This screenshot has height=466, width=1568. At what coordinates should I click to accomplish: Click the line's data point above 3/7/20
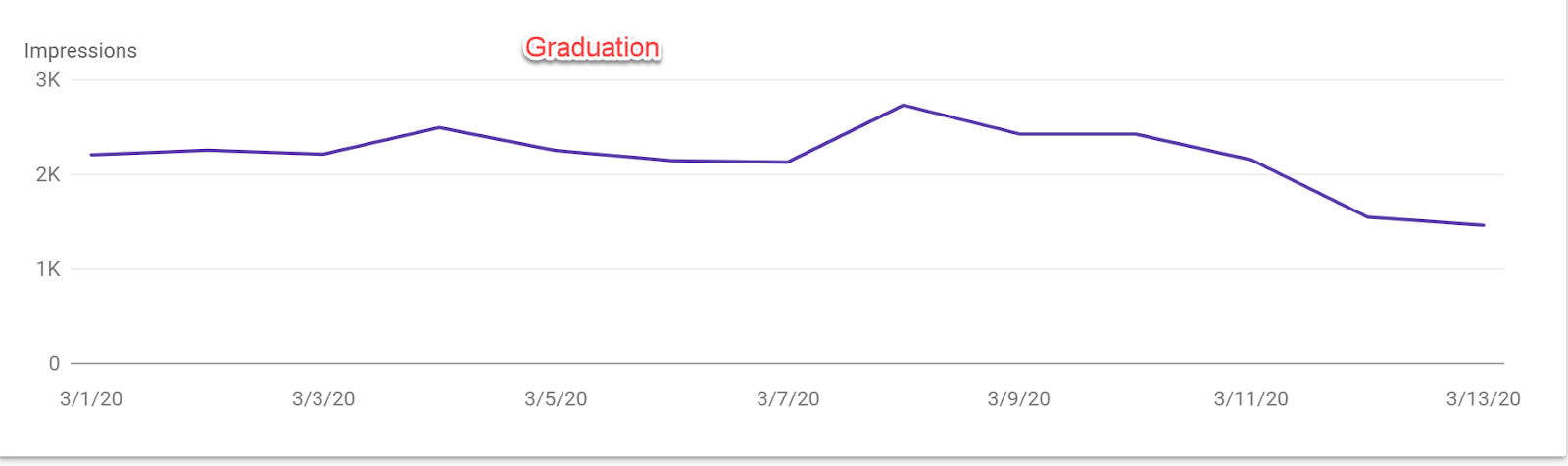pyautogui.click(x=788, y=162)
